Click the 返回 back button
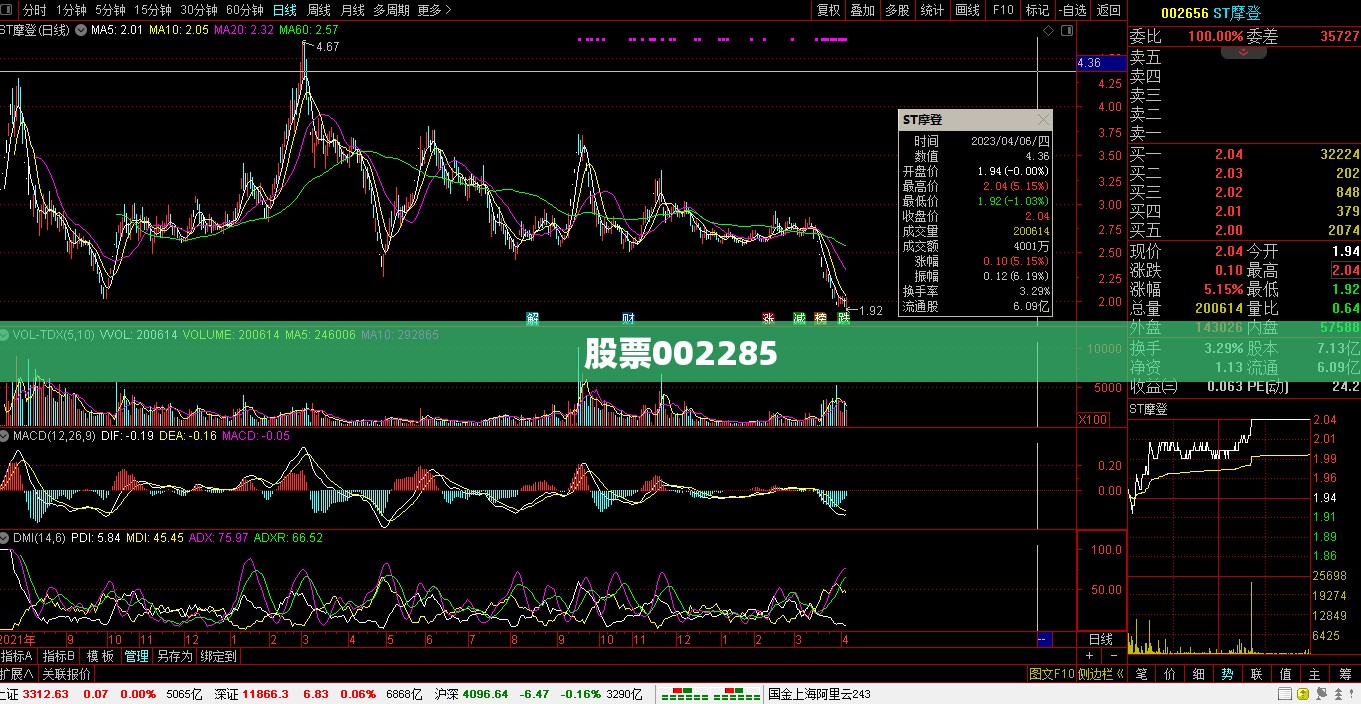 [x=1109, y=10]
